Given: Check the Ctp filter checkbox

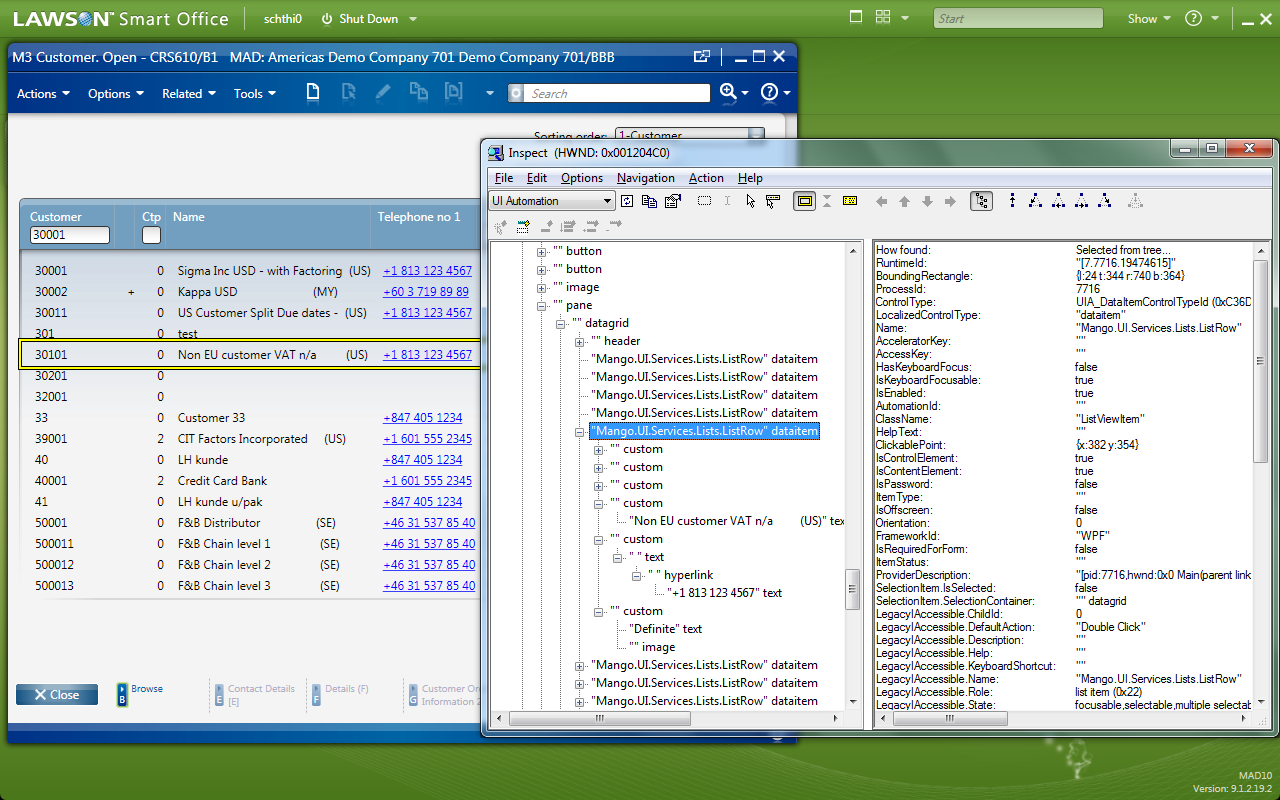Looking at the screenshot, I should pos(151,235).
